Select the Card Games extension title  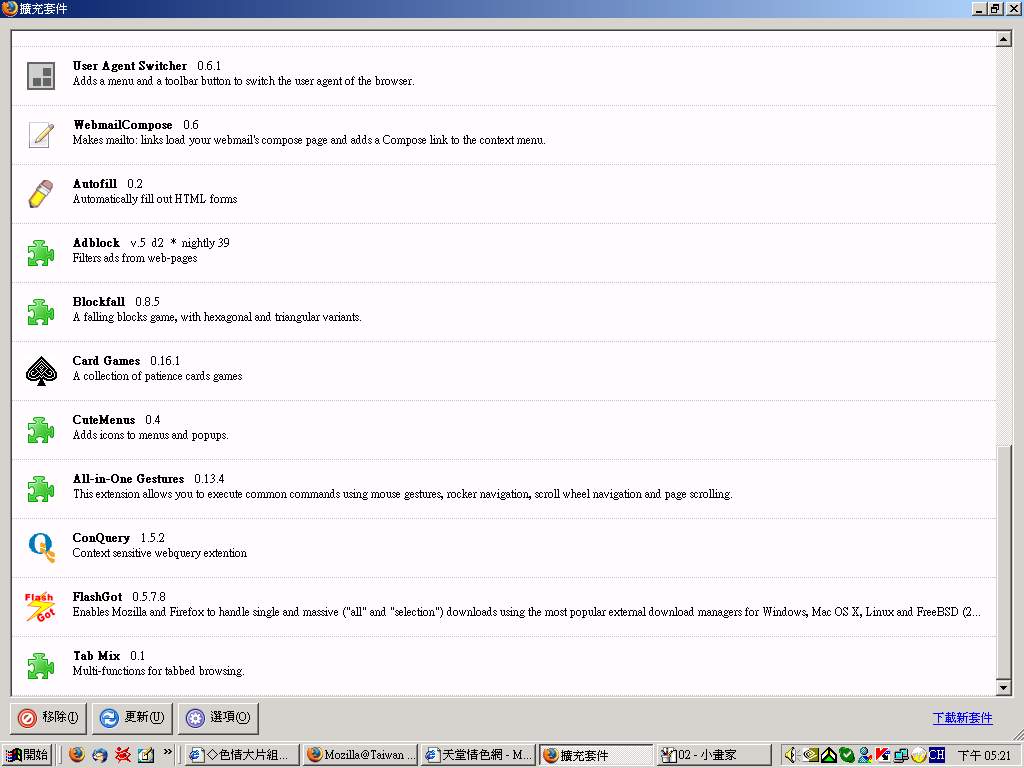106,360
